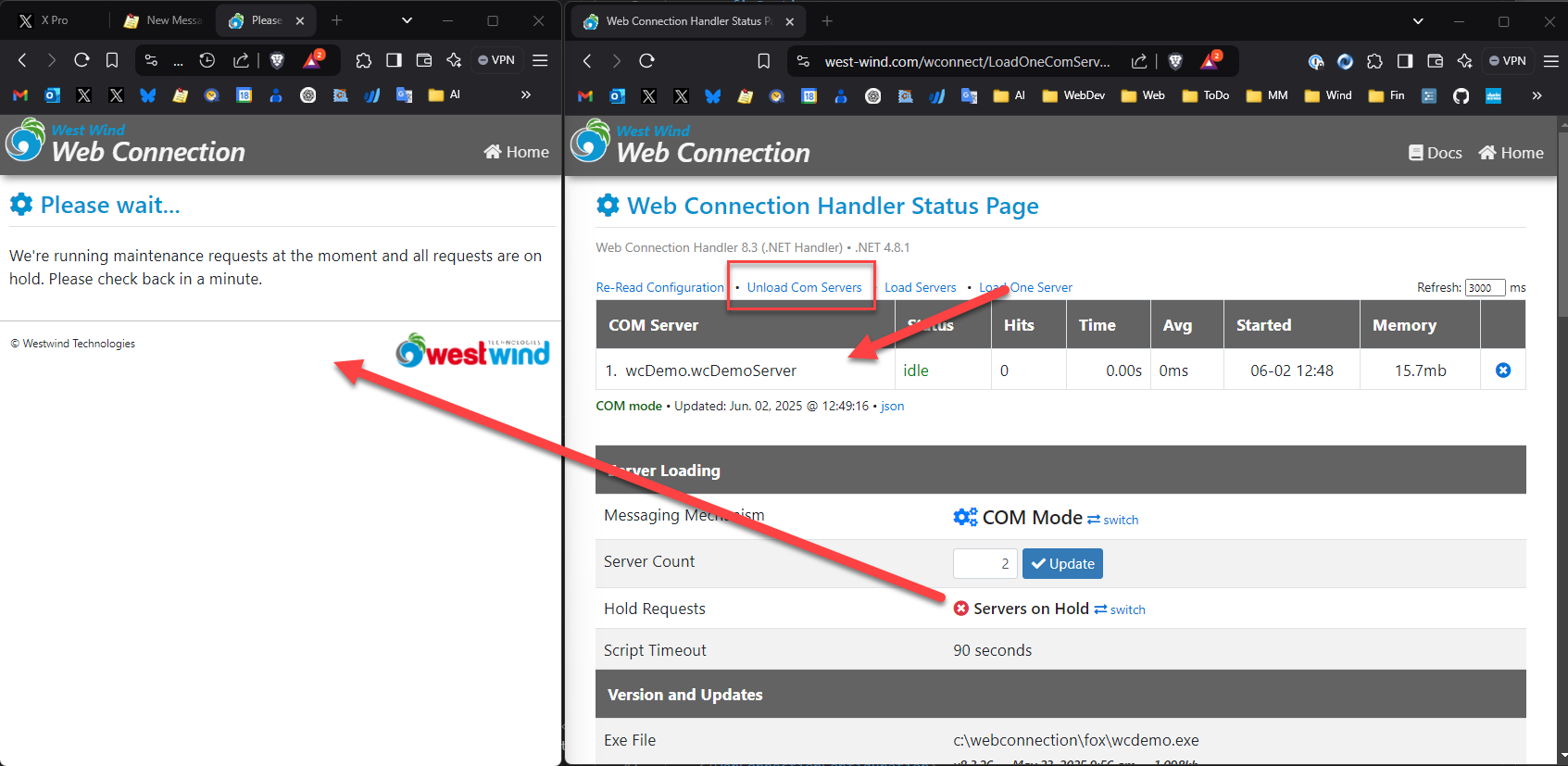Open the hamburger menu in the right window
The image size is (1568, 766).
pyautogui.click(x=1550, y=61)
